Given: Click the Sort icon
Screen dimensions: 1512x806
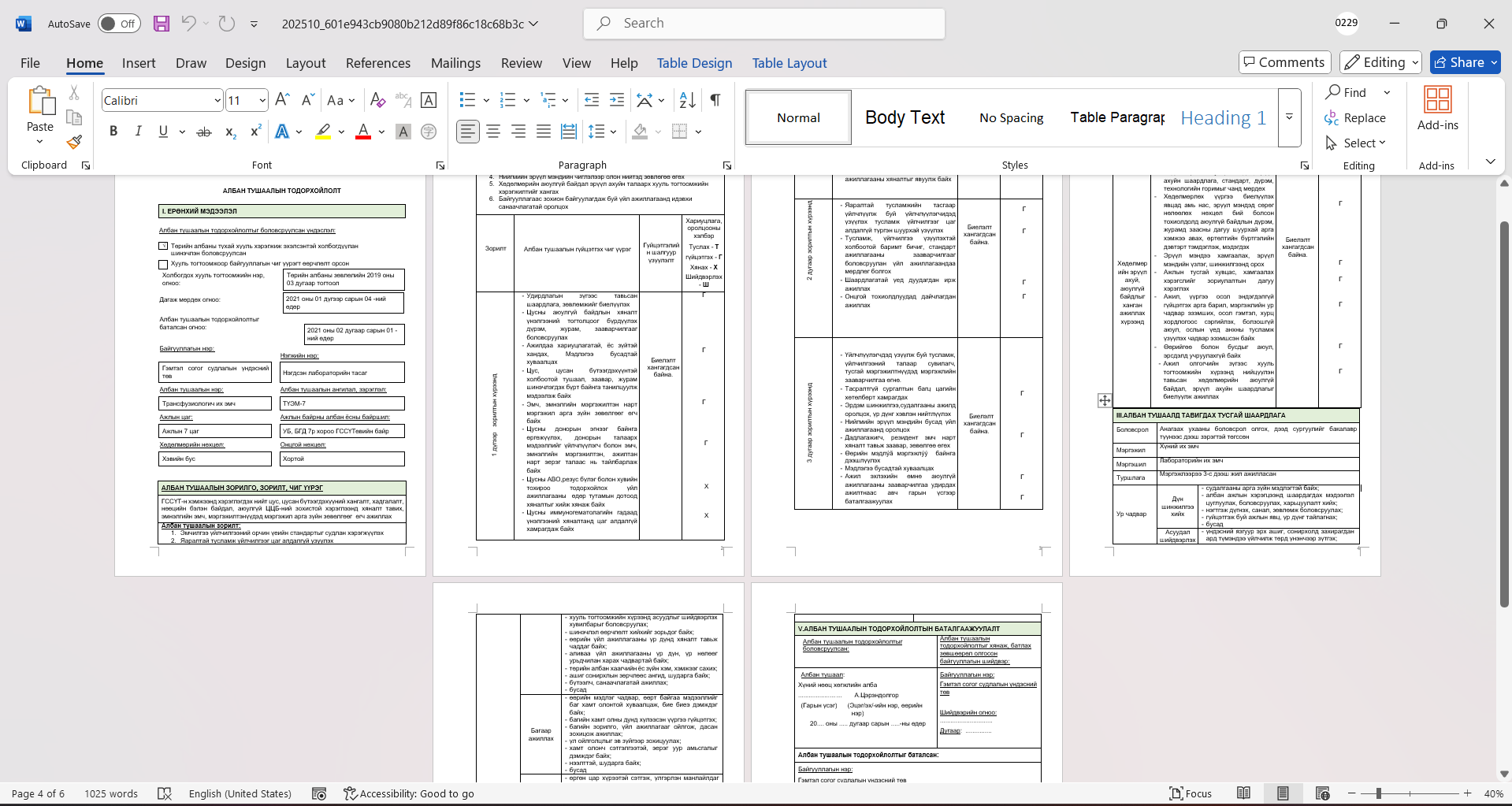Looking at the screenshot, I should 687,100.
